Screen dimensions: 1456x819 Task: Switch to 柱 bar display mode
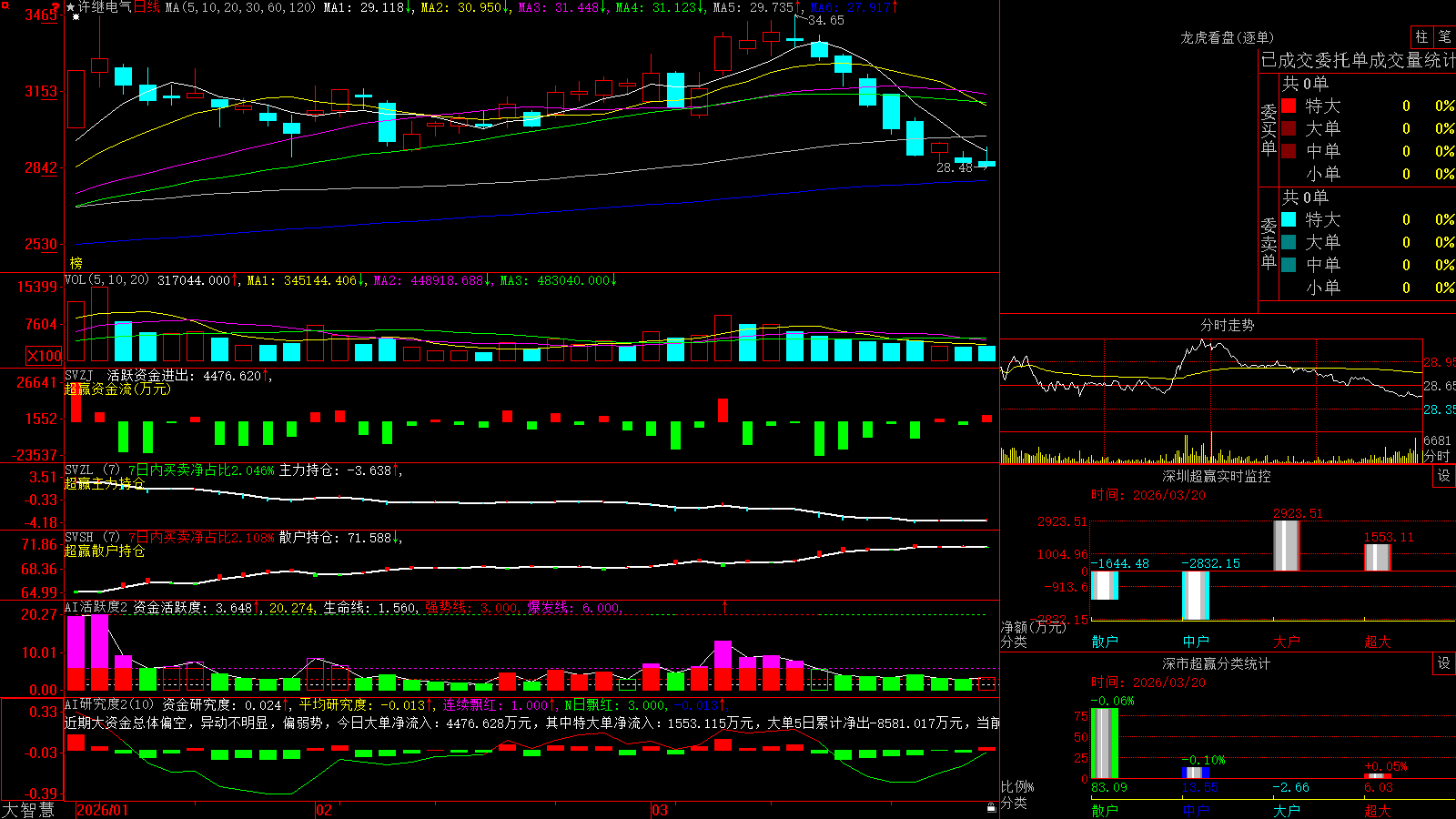click(1421, 37)
